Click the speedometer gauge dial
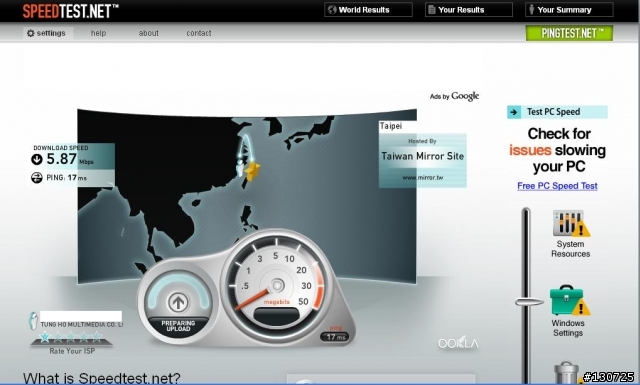The height and width of the screenshot is (385, 640). tap(277, 285)
